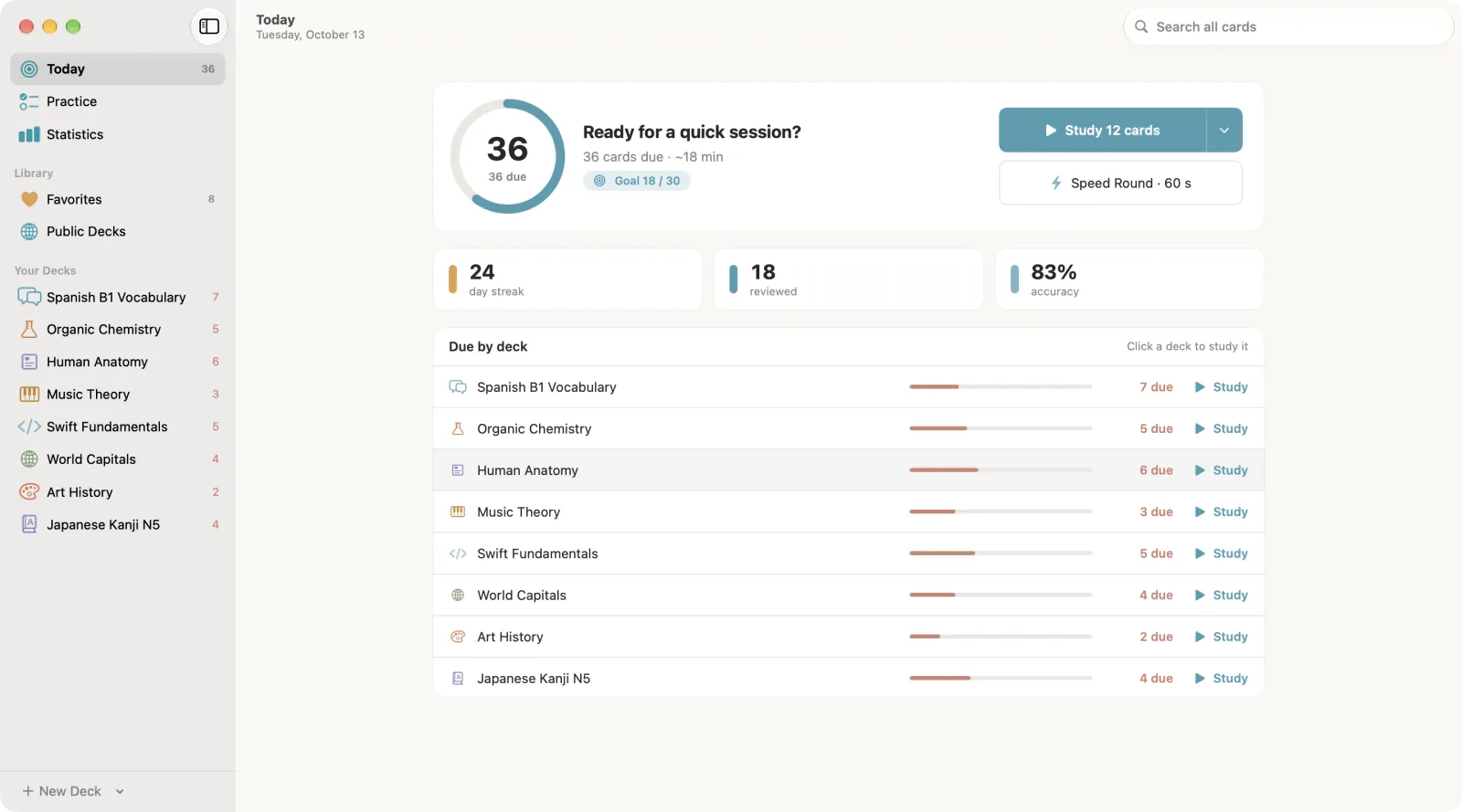The image size is (1462, 812).
Task: Study the Organic Chemistry deck
Action: [1221, 428]
